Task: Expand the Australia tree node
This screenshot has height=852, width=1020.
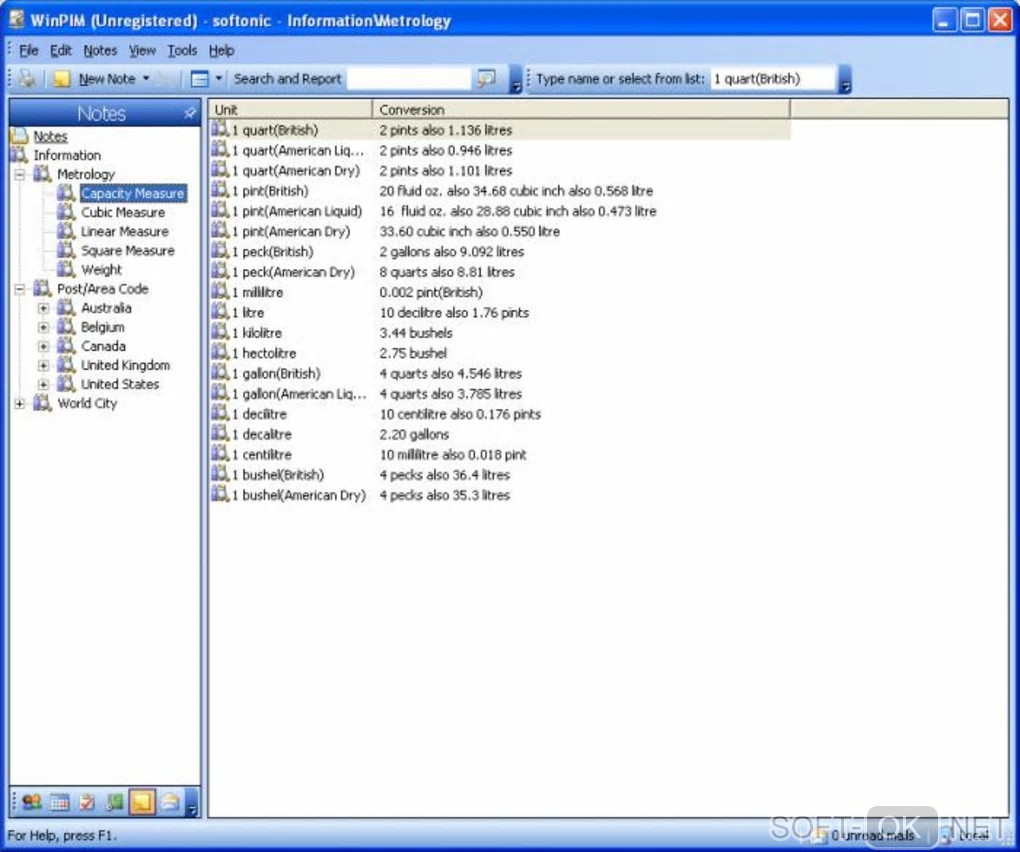Action: pyautogui.click(x=43, y=308)
